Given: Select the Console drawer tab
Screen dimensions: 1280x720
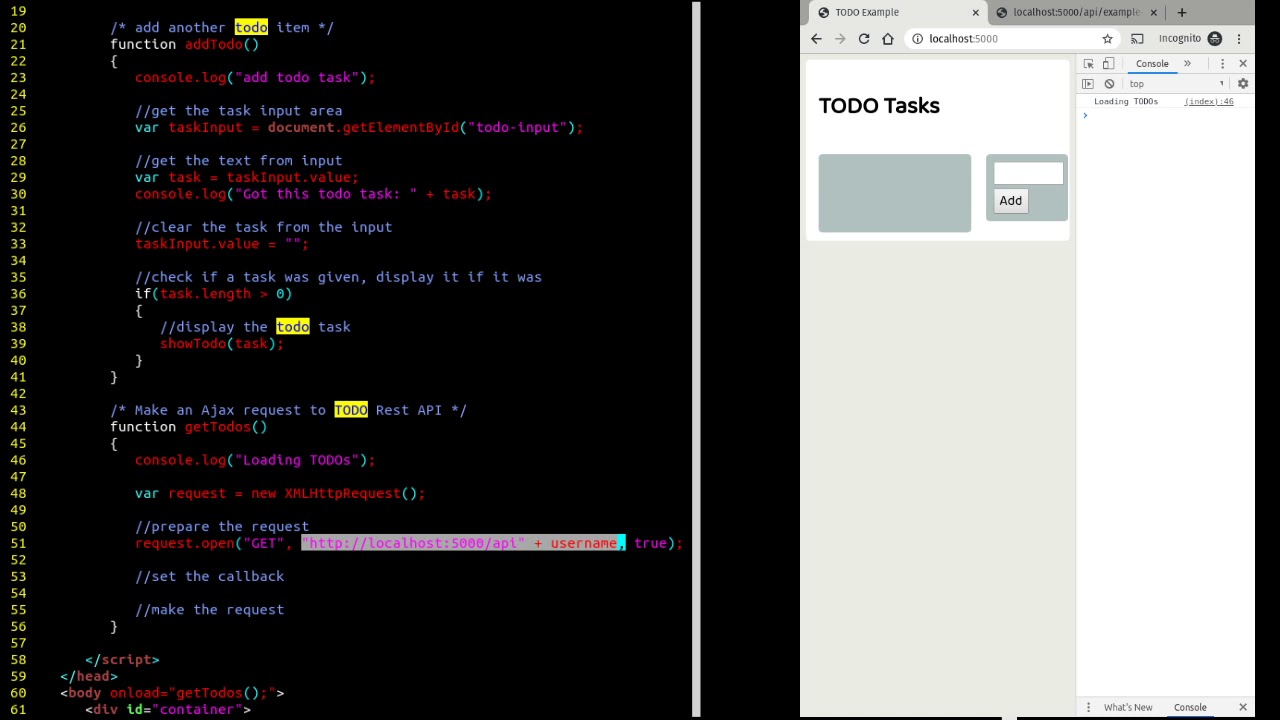Looking at the screenshot, I should tap(1190, 708).
